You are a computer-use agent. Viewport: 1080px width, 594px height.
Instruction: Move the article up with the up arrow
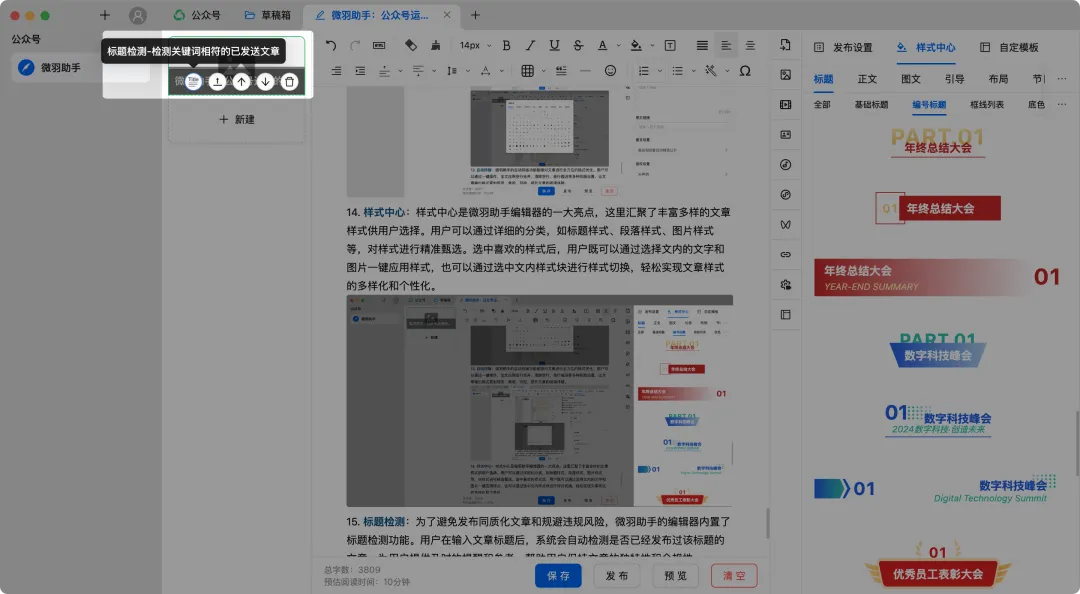[x=241, y=81]
